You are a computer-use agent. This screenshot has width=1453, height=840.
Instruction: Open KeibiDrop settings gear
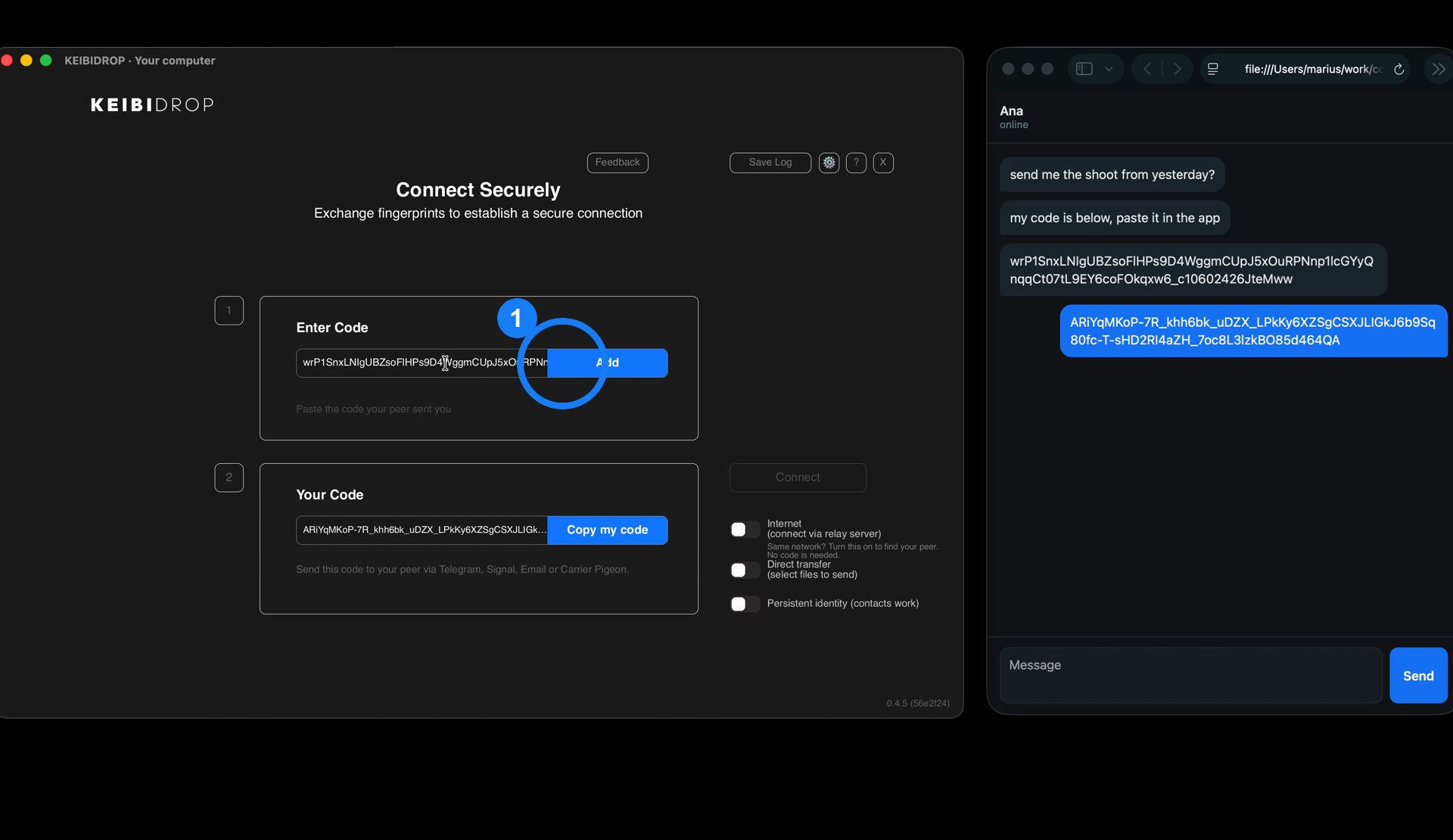point(829,163)
